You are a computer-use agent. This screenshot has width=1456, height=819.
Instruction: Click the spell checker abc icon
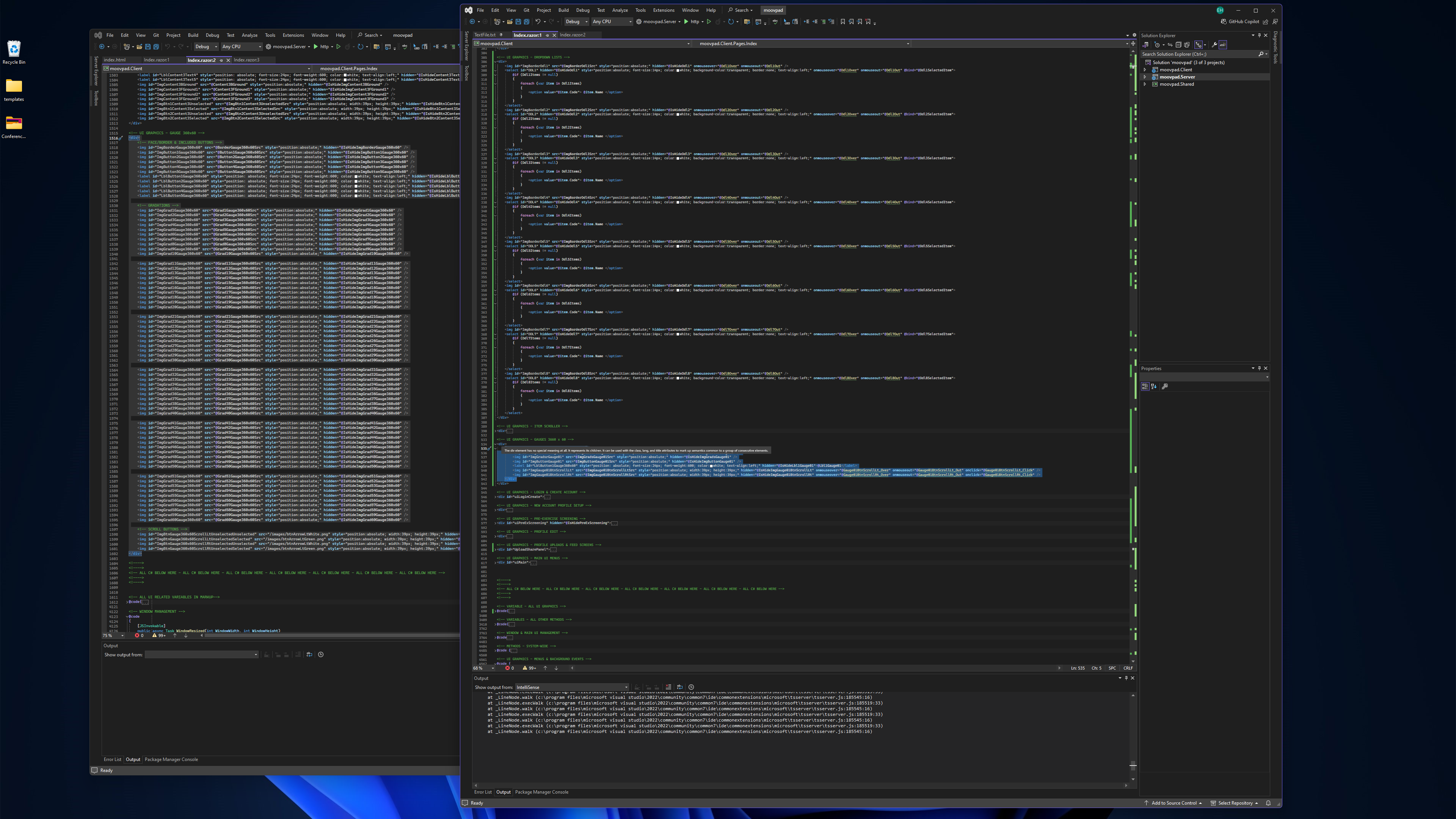tap(775, 22)
